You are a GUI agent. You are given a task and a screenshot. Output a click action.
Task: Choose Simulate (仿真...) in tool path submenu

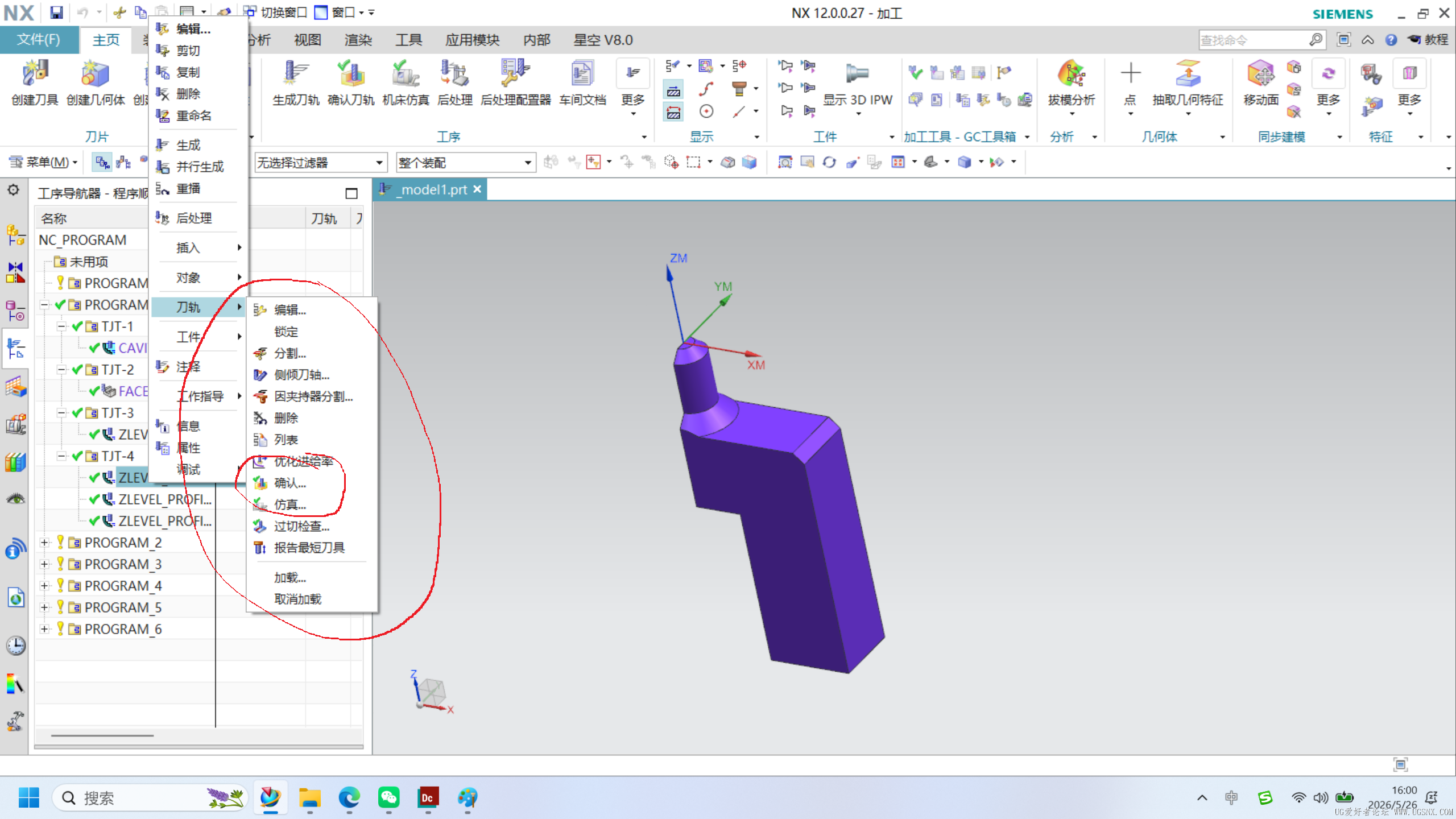click(312, 504)
